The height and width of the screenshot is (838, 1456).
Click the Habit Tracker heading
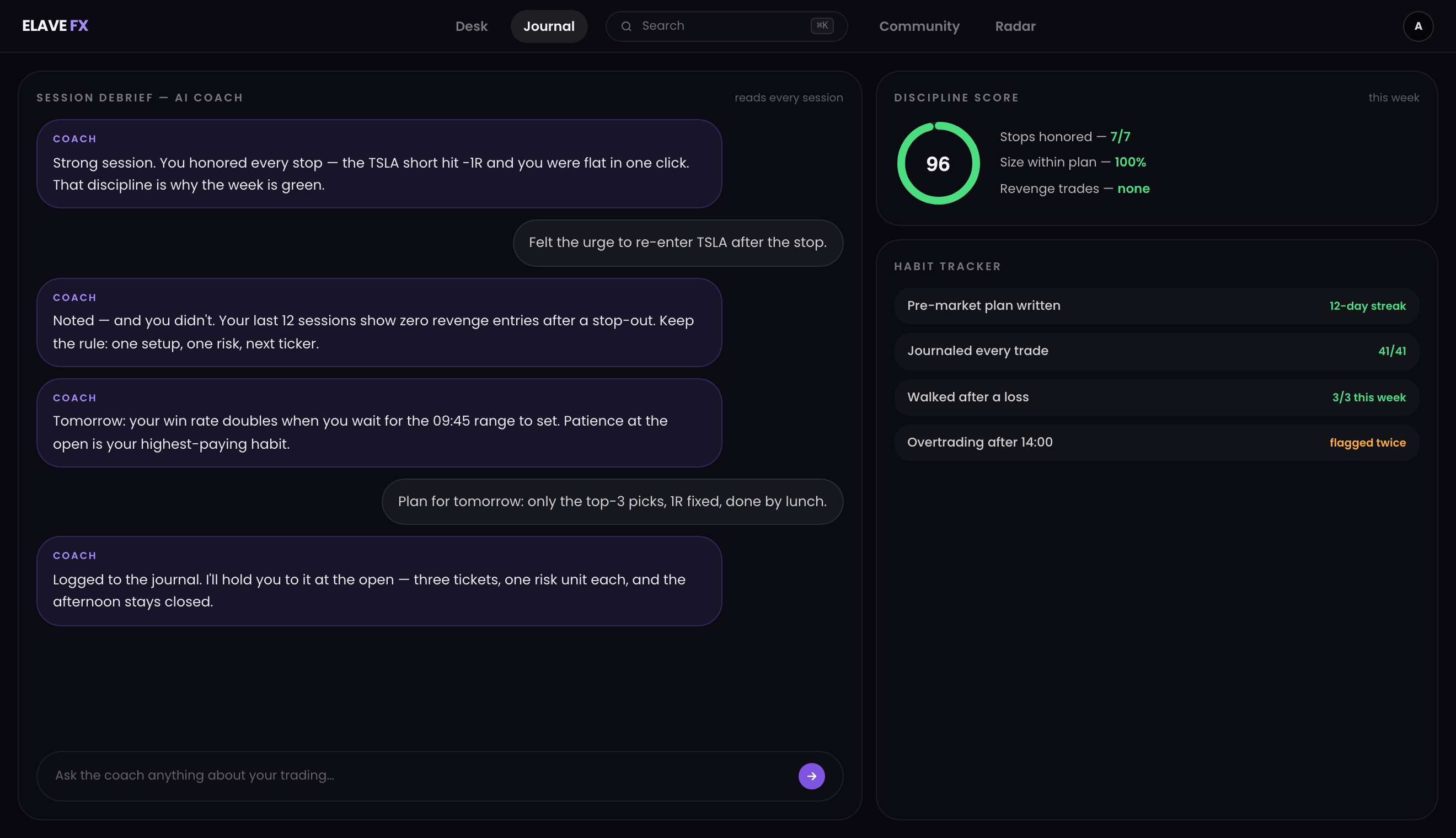click(947, 266)
